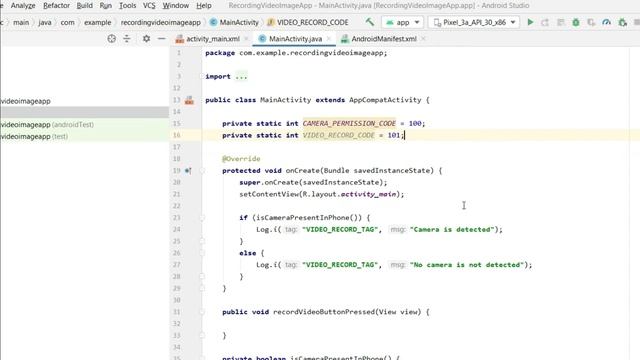The image size is (640, 360).
Task: Open the Tools menu
Action: point(127,6)
